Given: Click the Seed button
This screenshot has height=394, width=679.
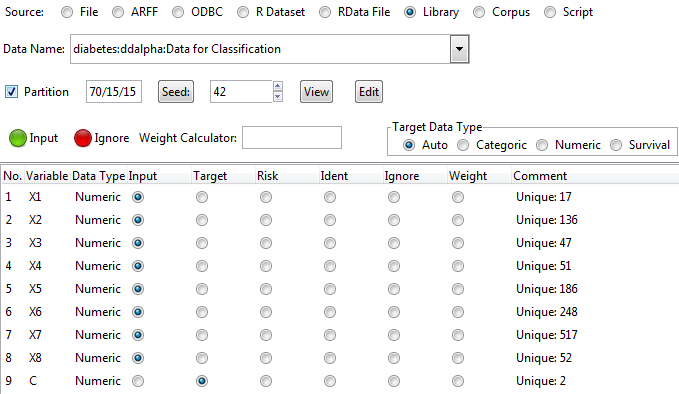Looking at the screenshot, I should (x=176, y=92).
